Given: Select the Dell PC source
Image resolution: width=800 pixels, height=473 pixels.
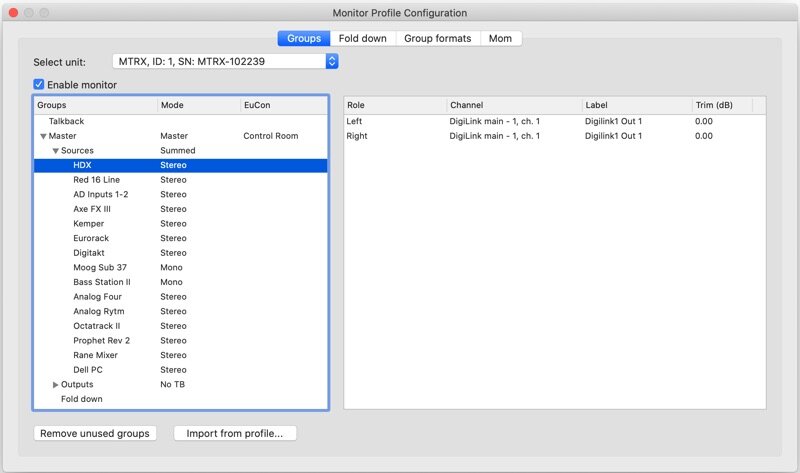Looking at the screenshot, I should pyautogui.click(x=181, y=370).
